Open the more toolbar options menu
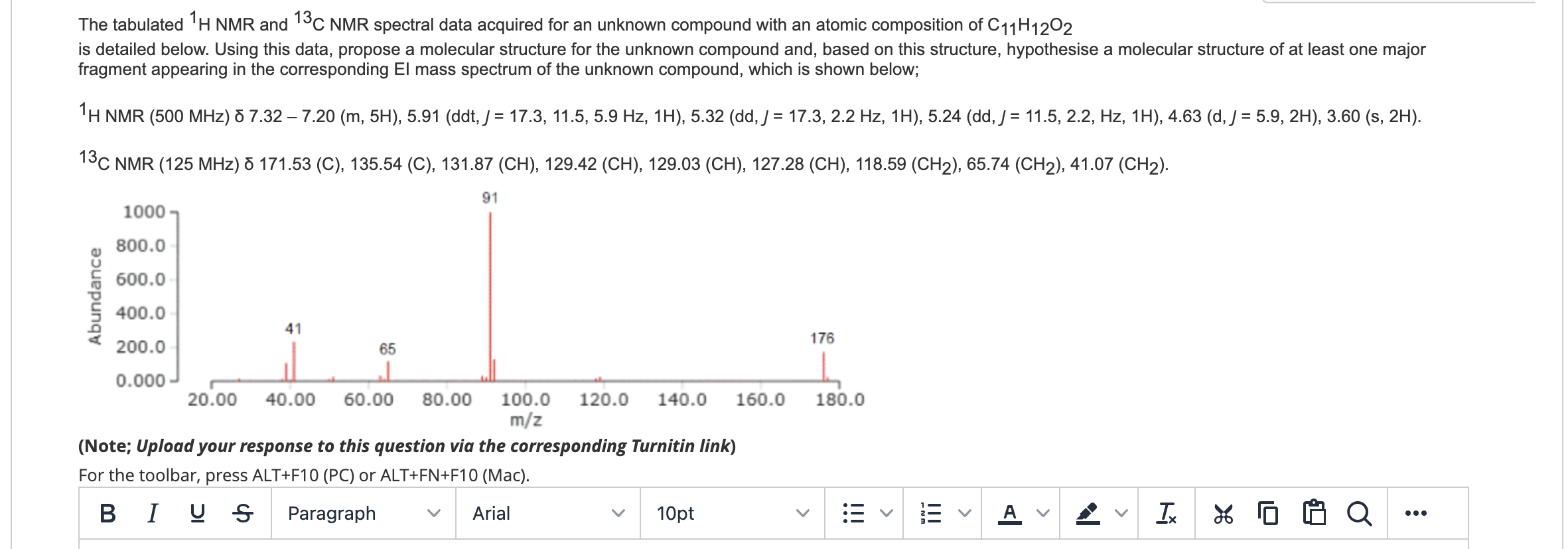Screen dimensions: 1568x549 pos(1415,514)
